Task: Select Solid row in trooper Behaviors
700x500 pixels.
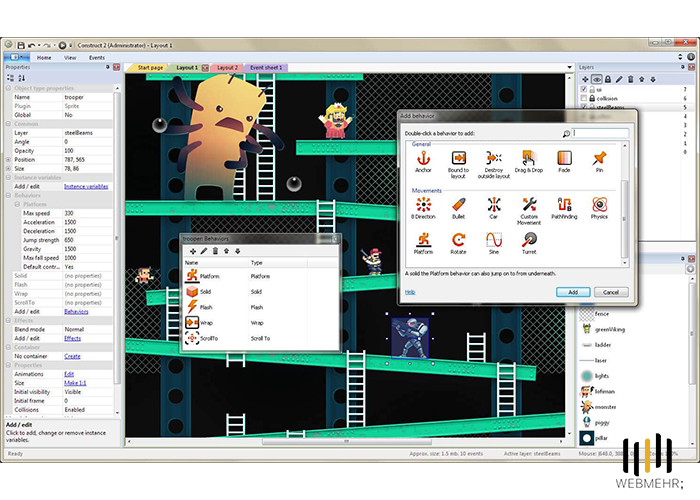Action: pos(261,292)
